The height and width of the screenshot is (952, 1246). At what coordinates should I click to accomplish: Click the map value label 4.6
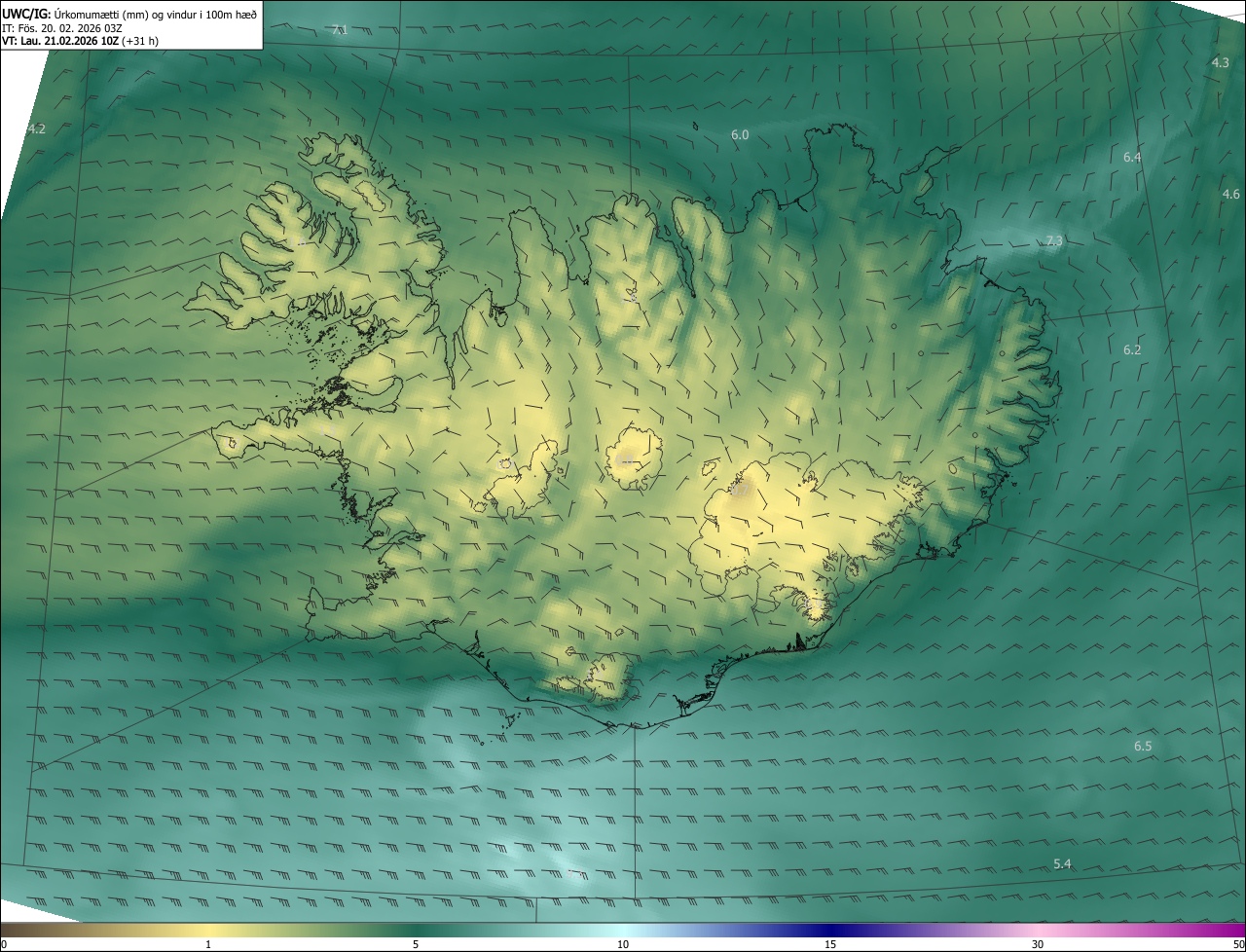coord(1231,195)
